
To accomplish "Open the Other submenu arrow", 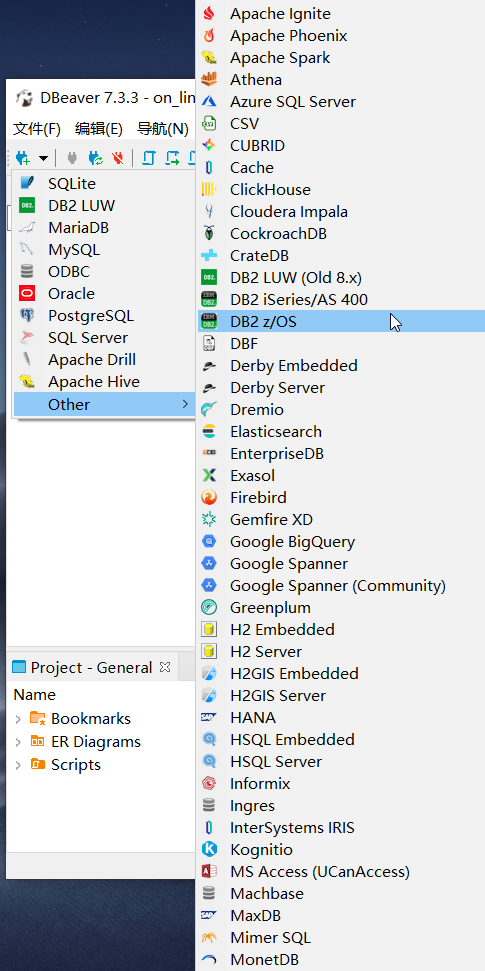I will point(185,404).
